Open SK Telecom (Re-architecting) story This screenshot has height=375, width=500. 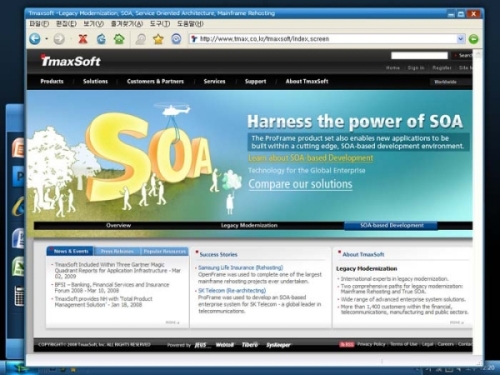point(232,291)
